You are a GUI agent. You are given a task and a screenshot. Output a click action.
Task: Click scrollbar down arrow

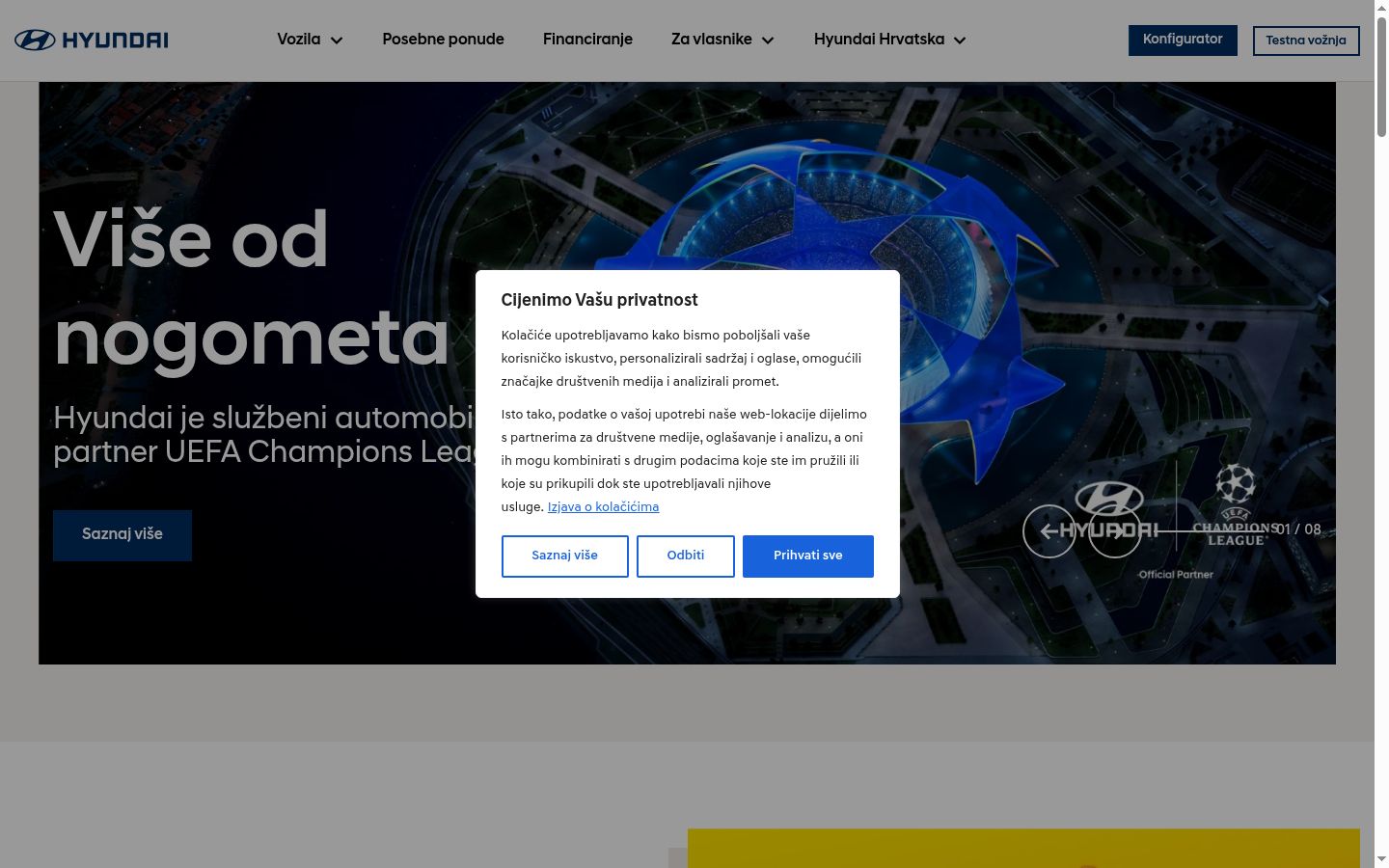click(x=1381, y=858)
